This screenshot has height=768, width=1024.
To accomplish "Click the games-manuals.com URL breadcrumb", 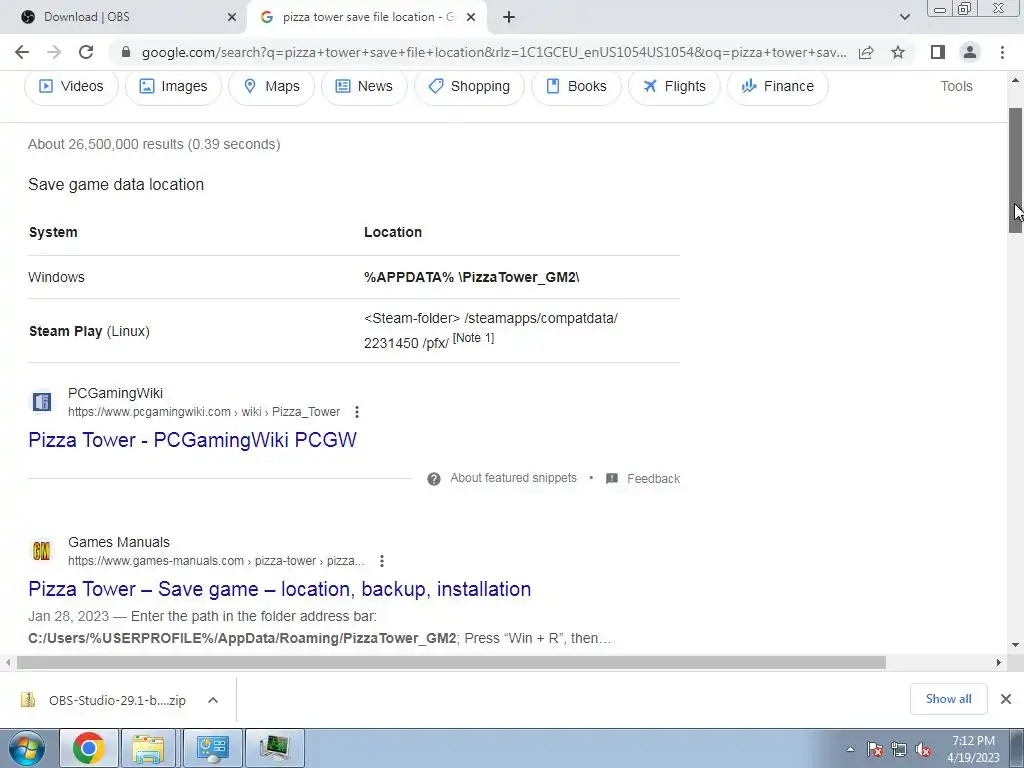I will (216, 561).
